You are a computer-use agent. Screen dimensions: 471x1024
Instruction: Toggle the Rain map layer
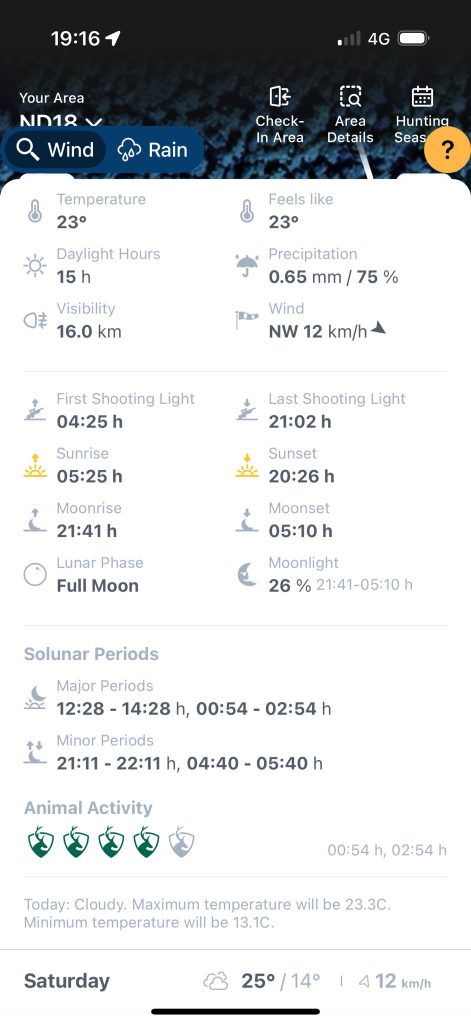(152, 150)
